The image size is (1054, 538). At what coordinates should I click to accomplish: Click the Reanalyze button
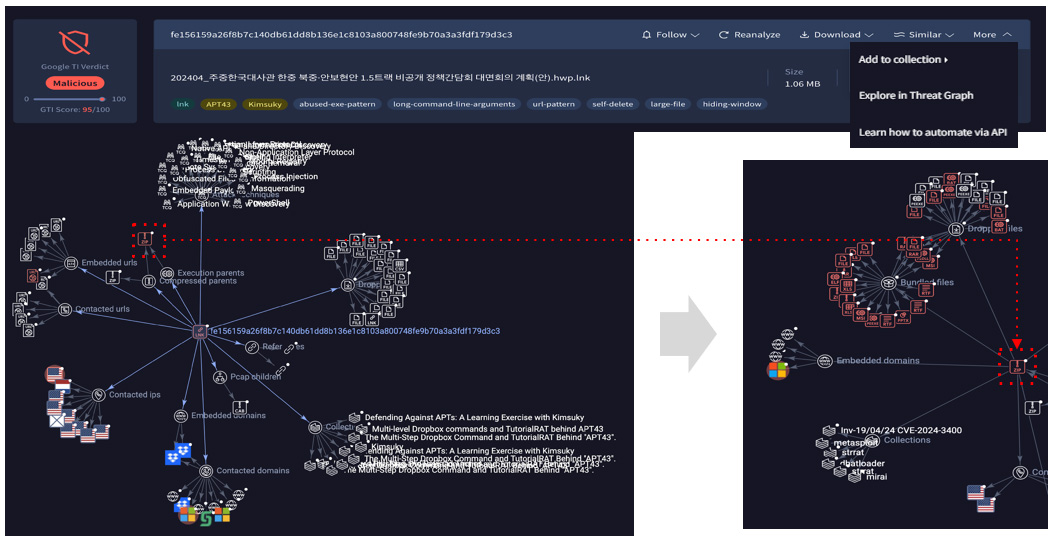pos(749,35)
